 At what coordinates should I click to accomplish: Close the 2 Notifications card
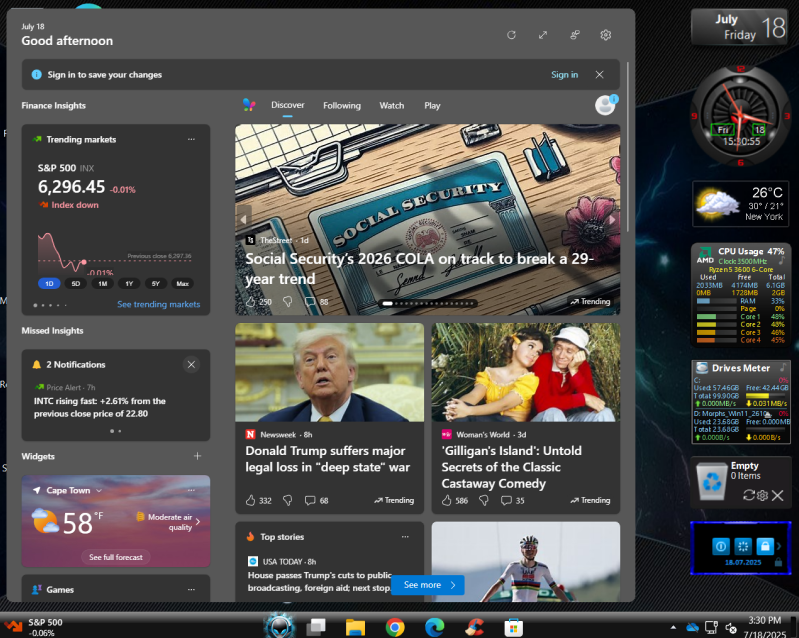(191, 364)
